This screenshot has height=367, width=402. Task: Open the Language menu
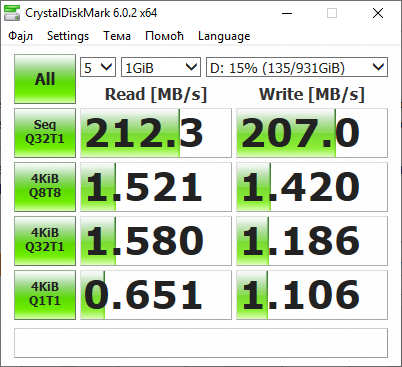pyautogui.click(x=224, y=36)
